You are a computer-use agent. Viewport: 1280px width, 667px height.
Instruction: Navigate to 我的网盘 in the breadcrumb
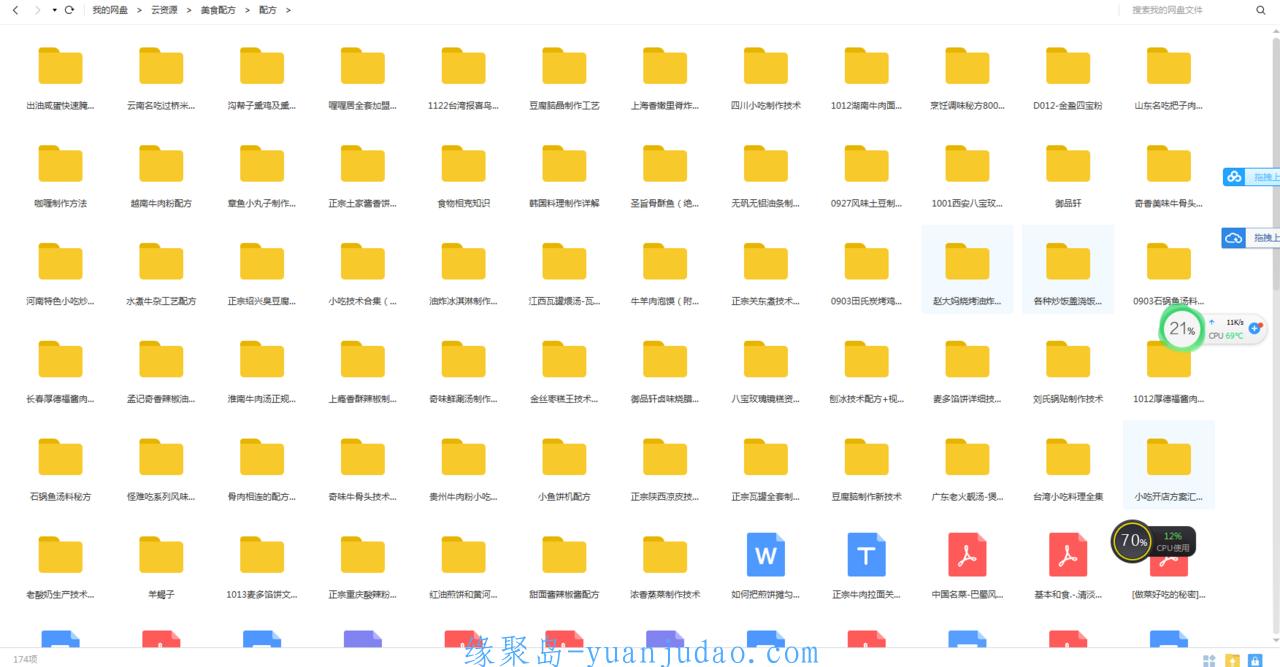(110, 10)
